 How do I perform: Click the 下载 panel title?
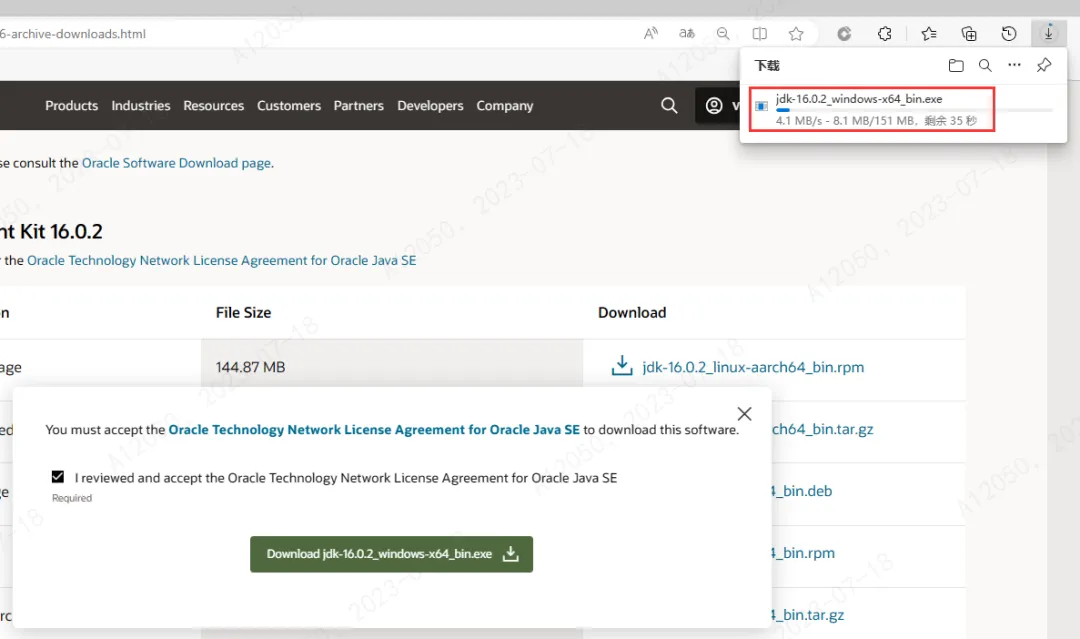[767, 65]
